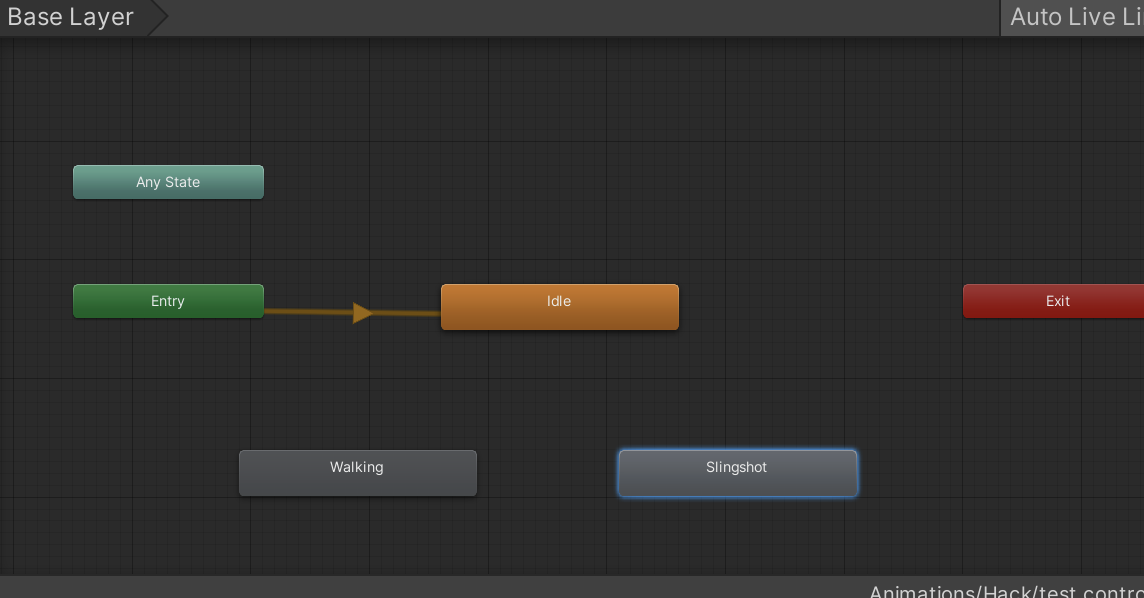
Task: Click empty grid between Any State and Entry
Action: (x=168, y=242)
